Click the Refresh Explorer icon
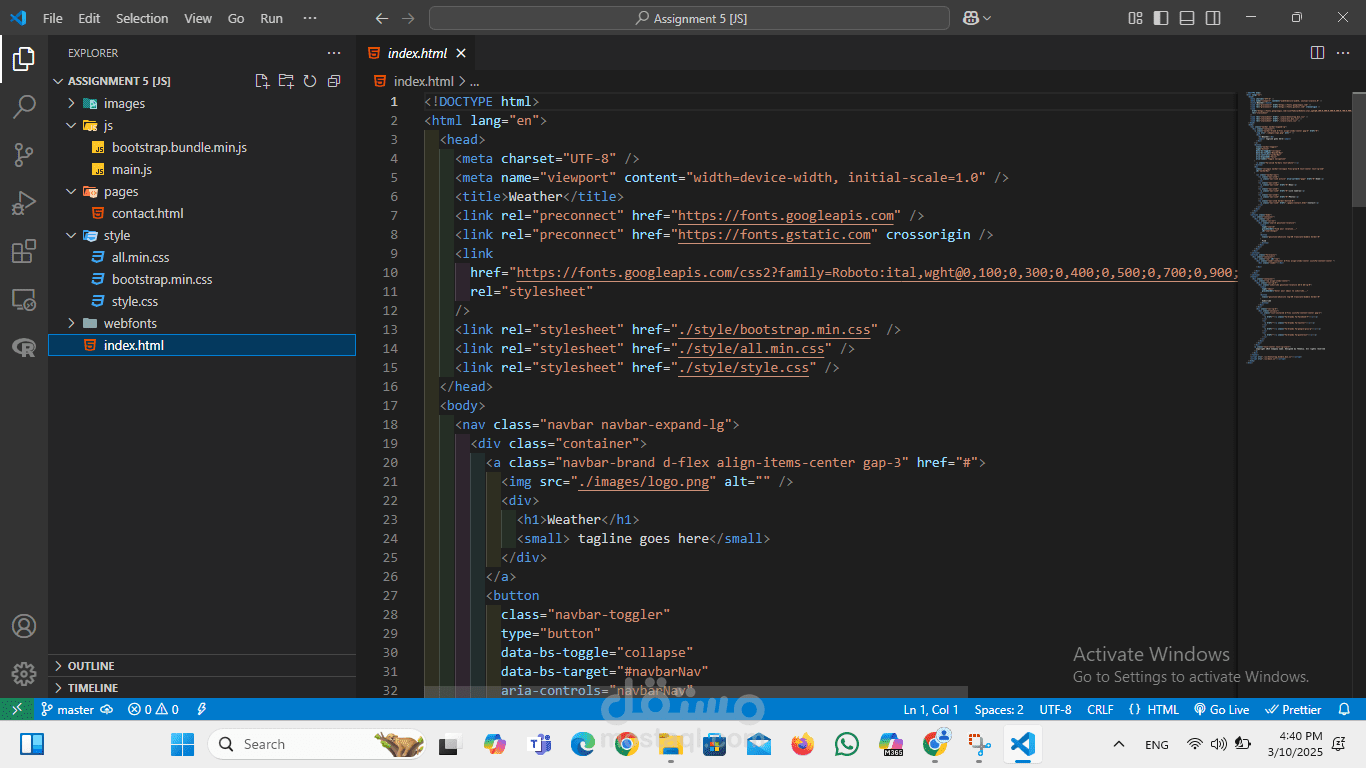Screen dimensions: 1366x768 point(310,81)
